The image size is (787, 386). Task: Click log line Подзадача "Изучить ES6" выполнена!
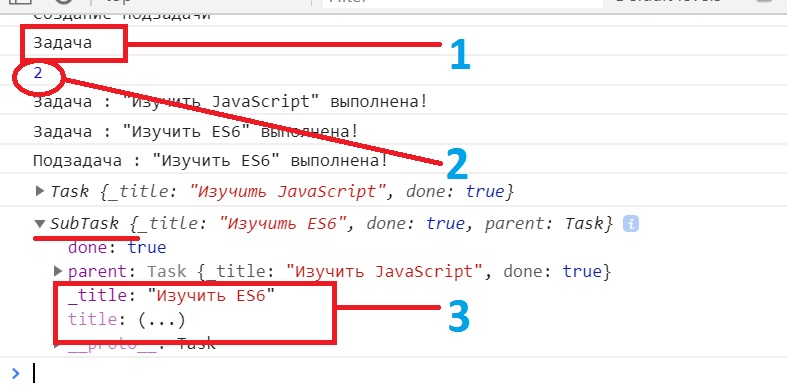210,161
